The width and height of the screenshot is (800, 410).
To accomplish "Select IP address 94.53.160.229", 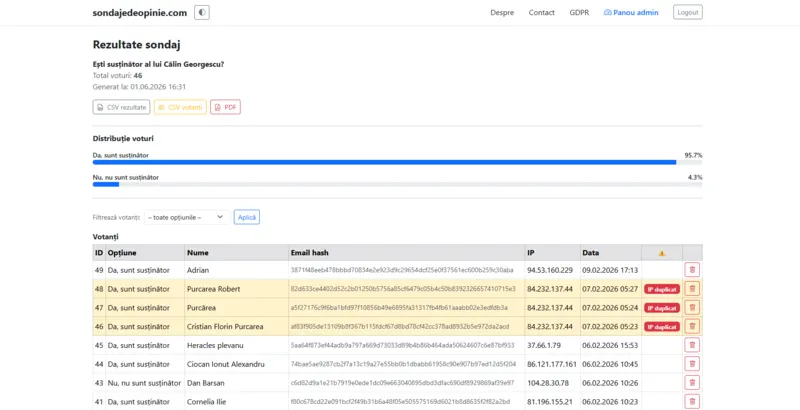I will 550,270.
